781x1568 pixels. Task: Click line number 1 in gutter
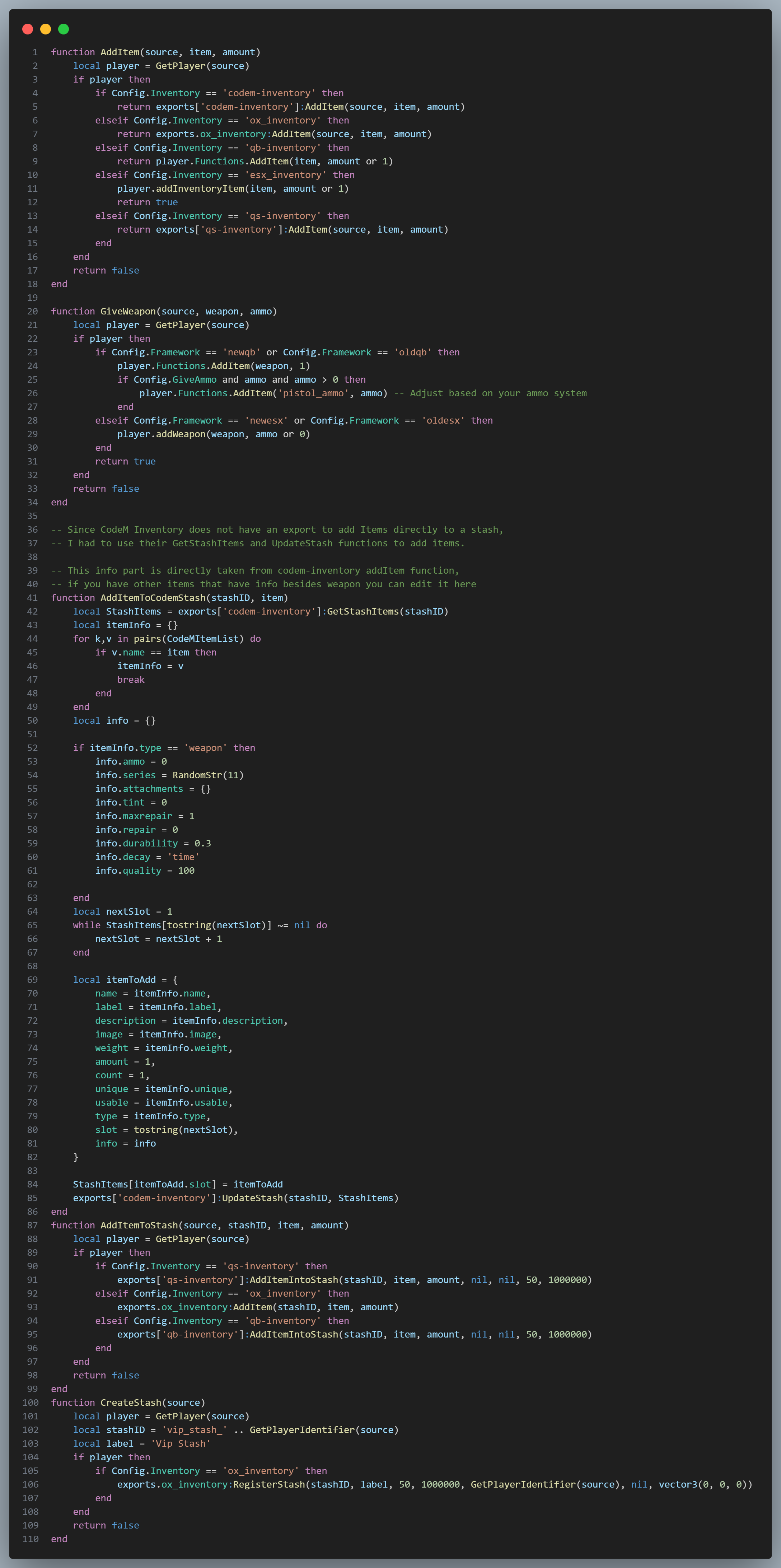(x=35, y=52)
